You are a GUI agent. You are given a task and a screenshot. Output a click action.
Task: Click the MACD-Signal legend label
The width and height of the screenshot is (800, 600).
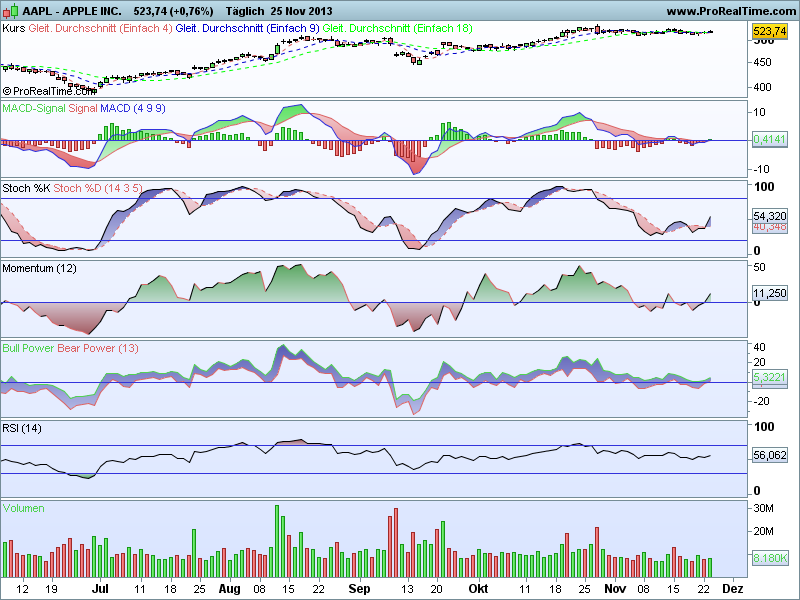click(x=34, y=108)
